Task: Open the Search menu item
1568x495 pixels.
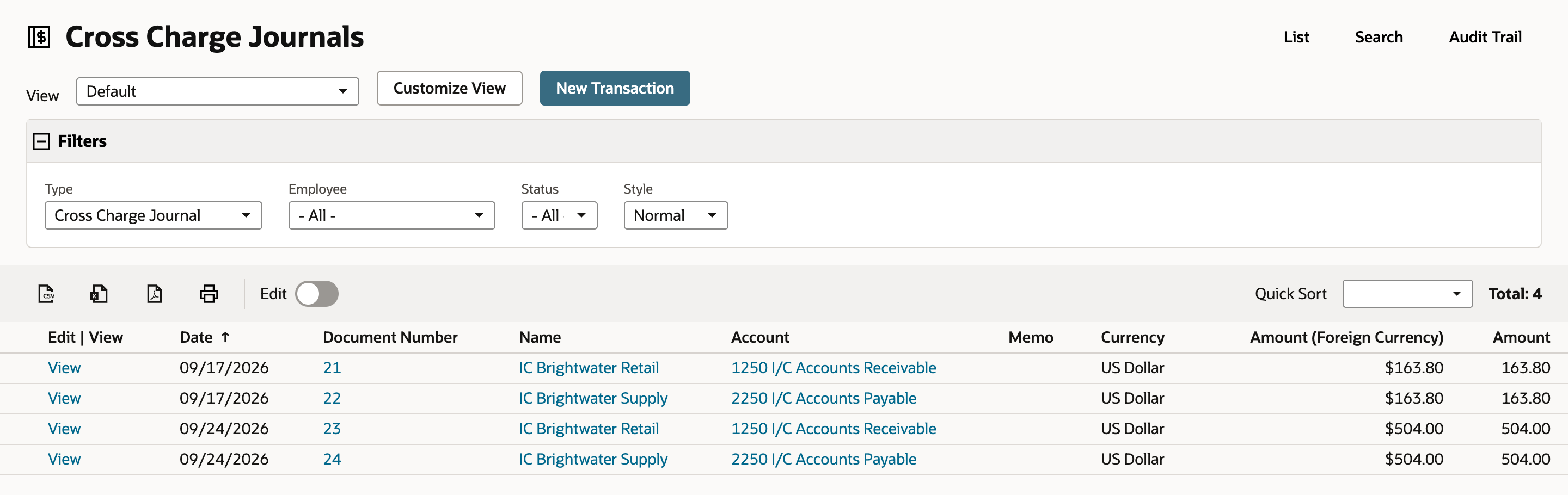Action: [1379, 37]
